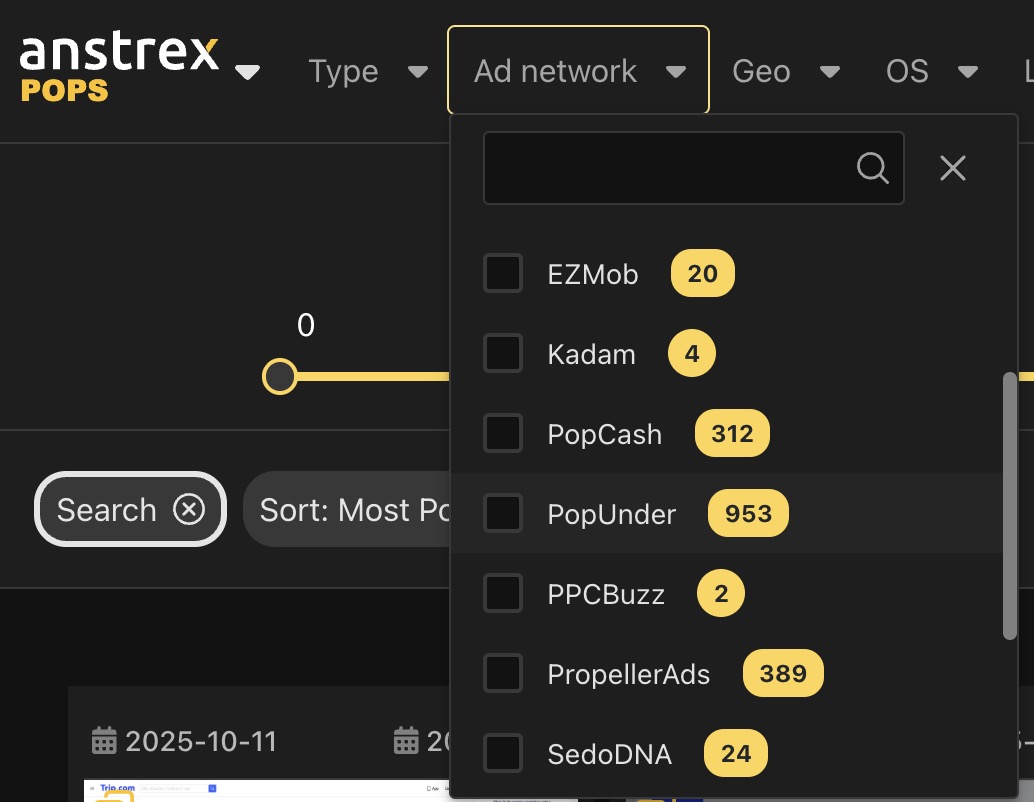Open the Geo filter dropdown
Image resolution: width=1034 pixels, height=802 pixels.
coord(785,71)
